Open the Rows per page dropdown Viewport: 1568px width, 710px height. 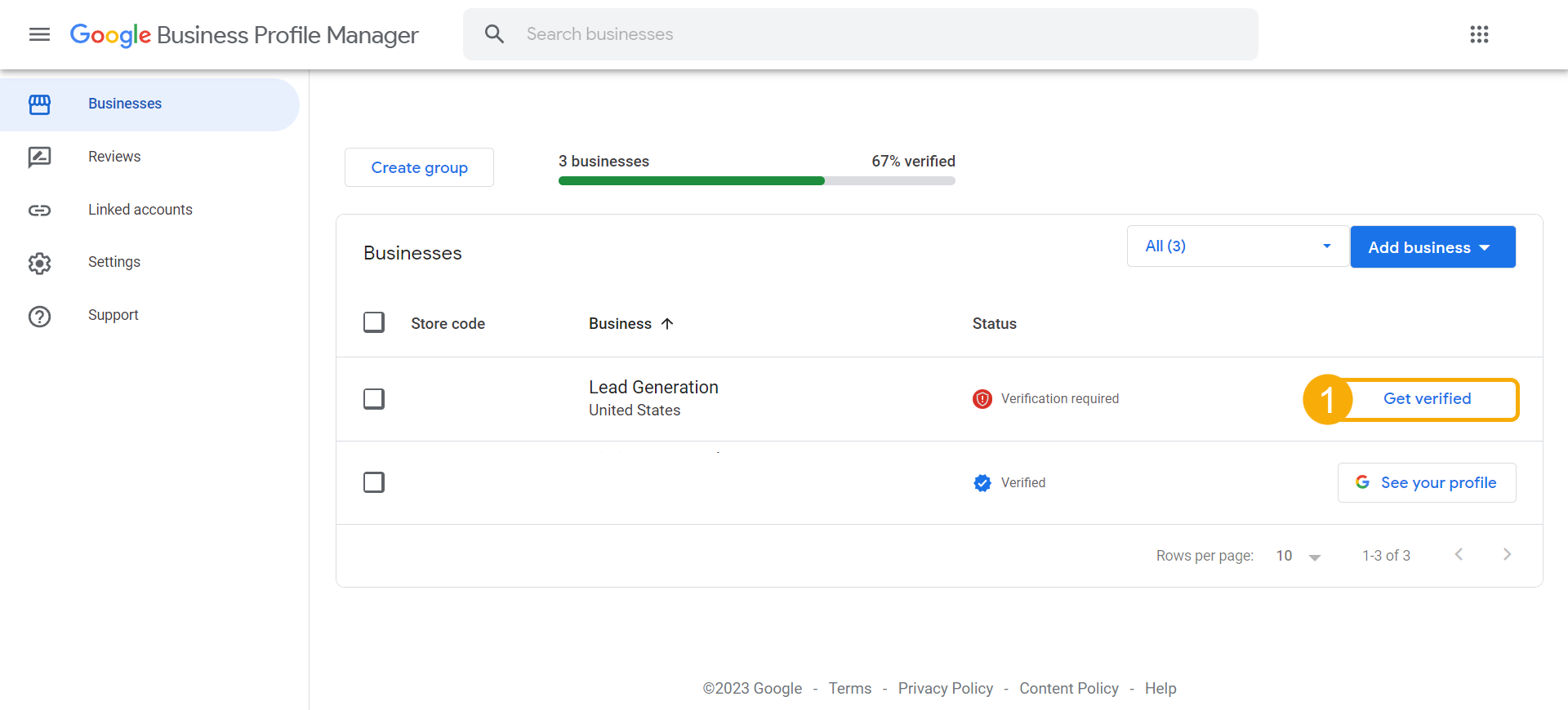click(1298, 556)
